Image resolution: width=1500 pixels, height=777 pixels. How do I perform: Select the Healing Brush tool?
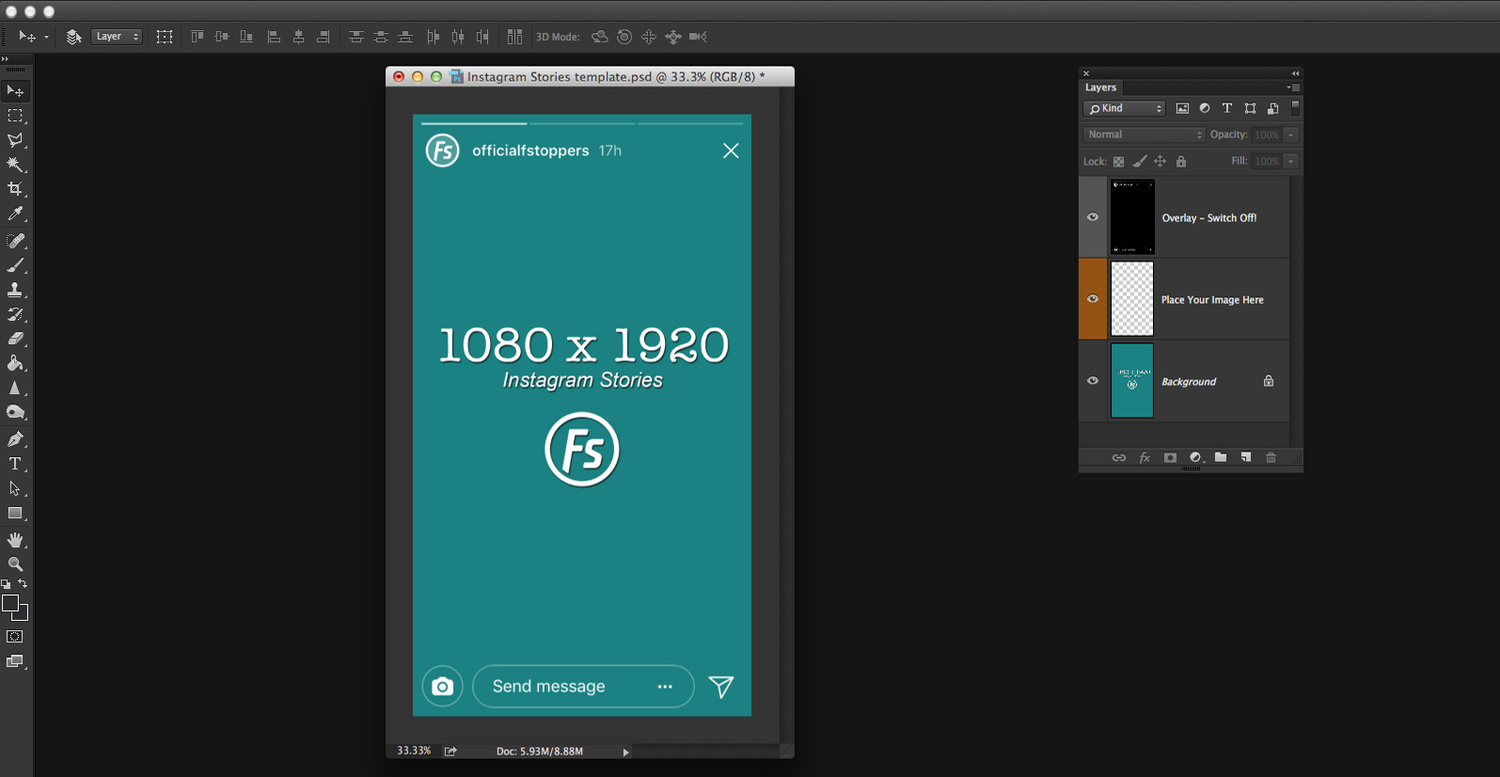point(15,240)
